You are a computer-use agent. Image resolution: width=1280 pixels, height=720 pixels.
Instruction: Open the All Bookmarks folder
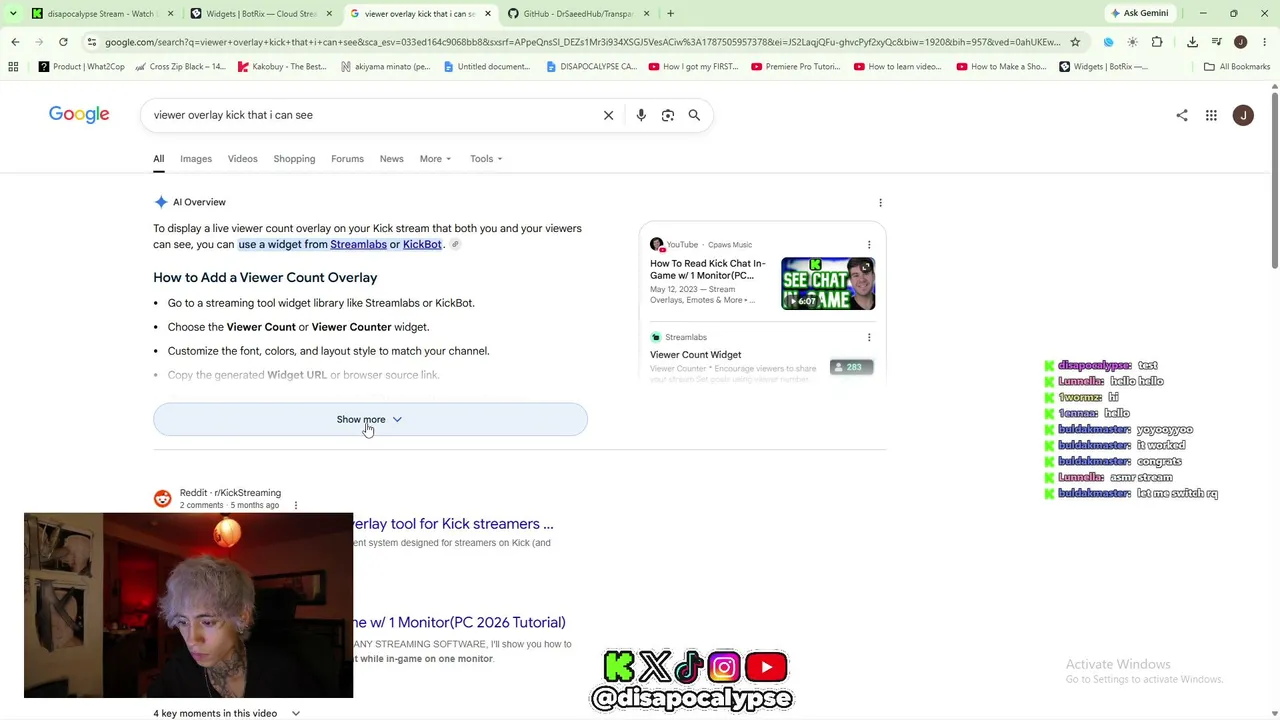point(1236,67)
